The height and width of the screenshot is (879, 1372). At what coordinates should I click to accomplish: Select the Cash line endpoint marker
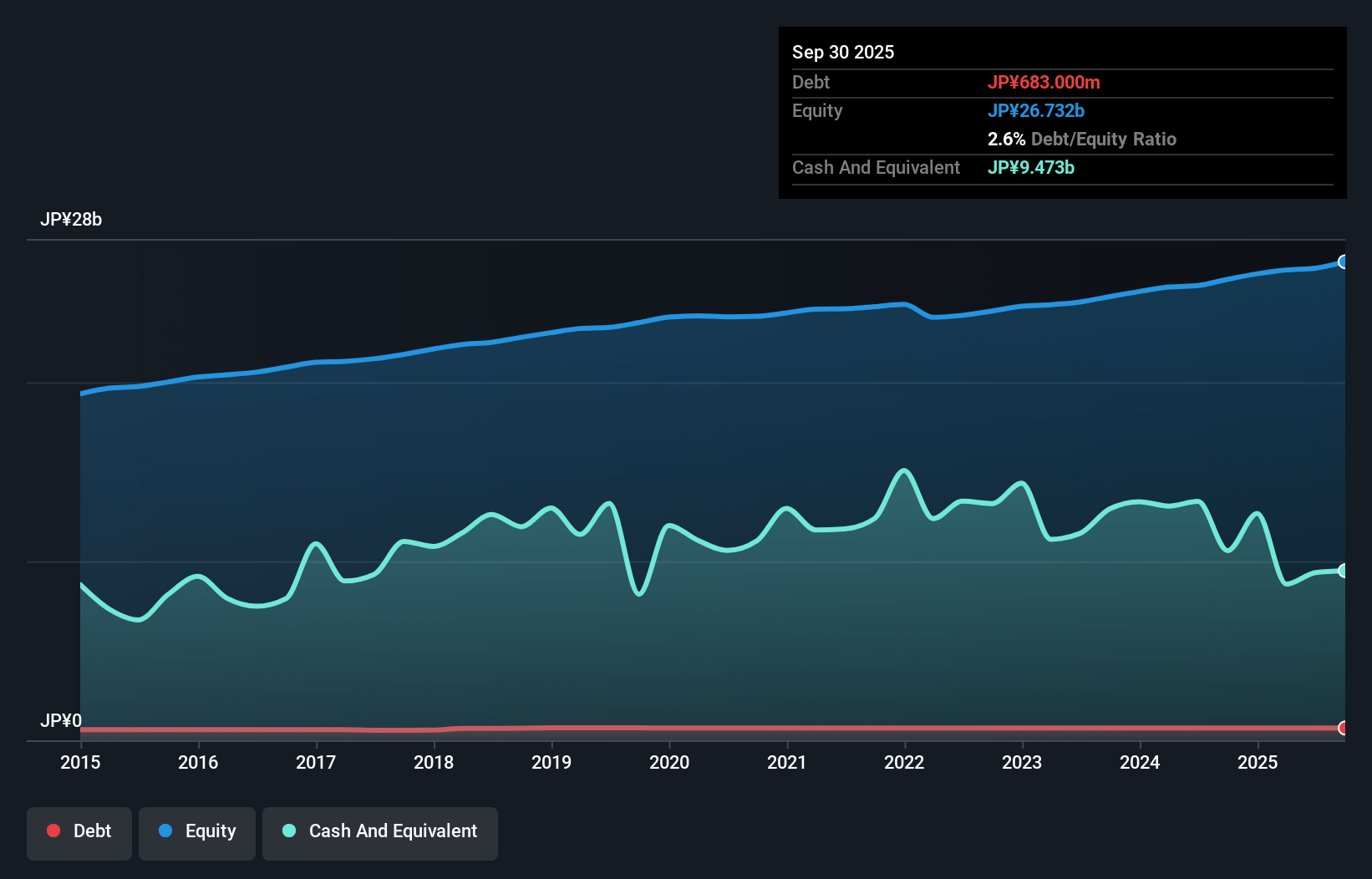point(1344,571)
